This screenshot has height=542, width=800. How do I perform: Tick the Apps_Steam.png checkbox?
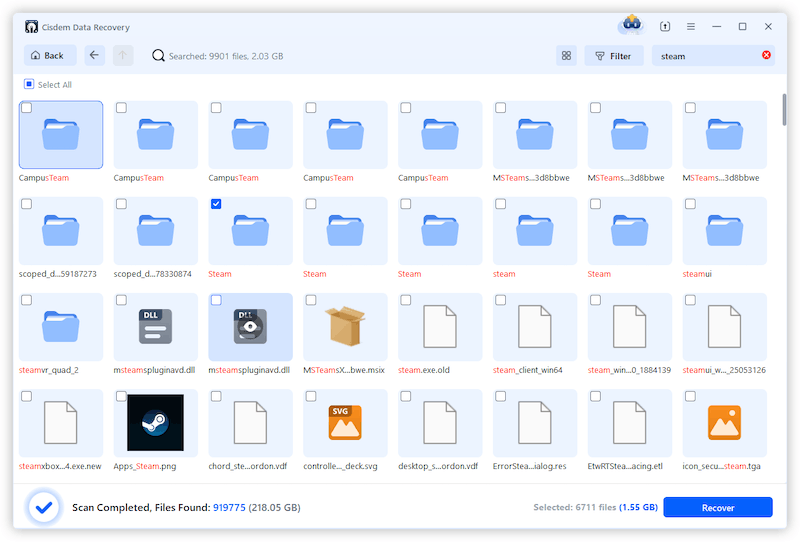121,396
